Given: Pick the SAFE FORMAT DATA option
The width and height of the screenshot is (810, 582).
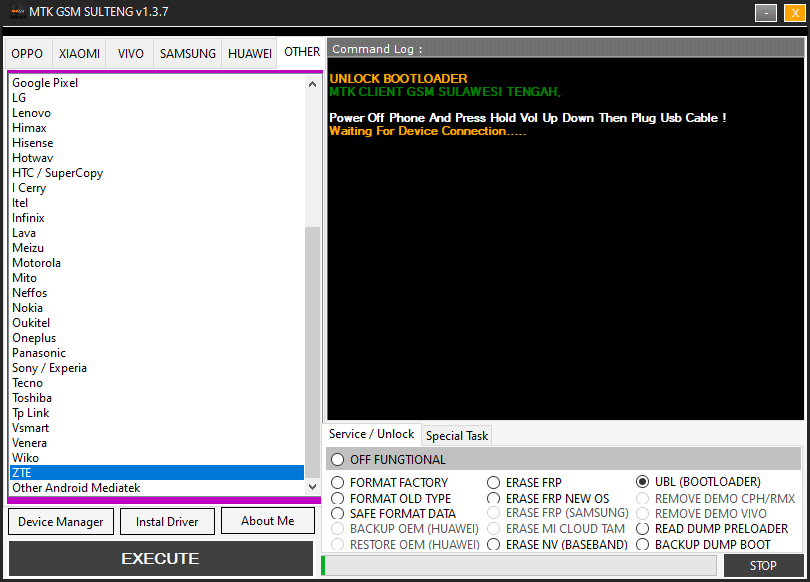Looking at the screenshot, I should [x=338, y=514].
